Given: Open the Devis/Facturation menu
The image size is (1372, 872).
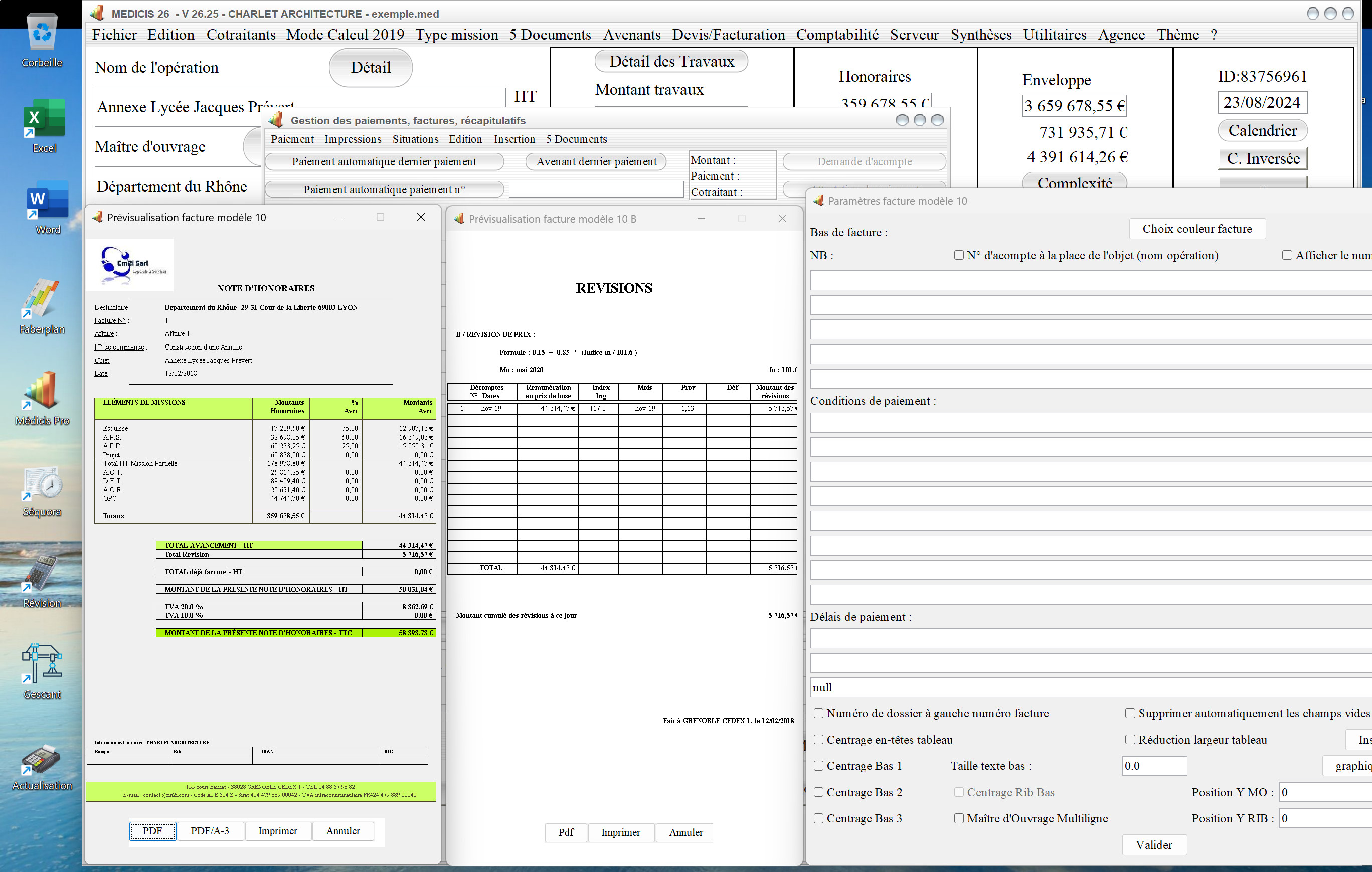Looking at the screenshot, I should (x=728, y=35).
